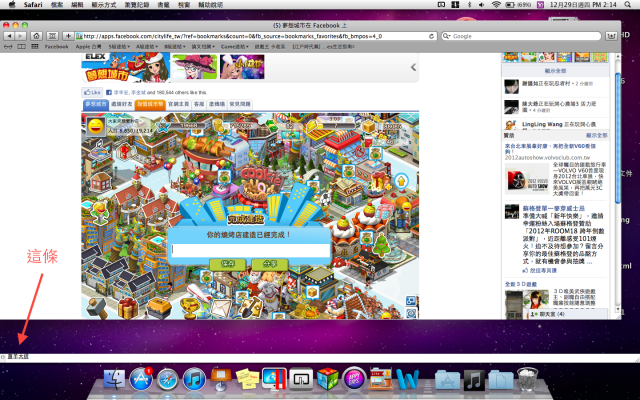Open the Trash in the Dock
The width and height of the screenshot is (640, 400).
527,379
